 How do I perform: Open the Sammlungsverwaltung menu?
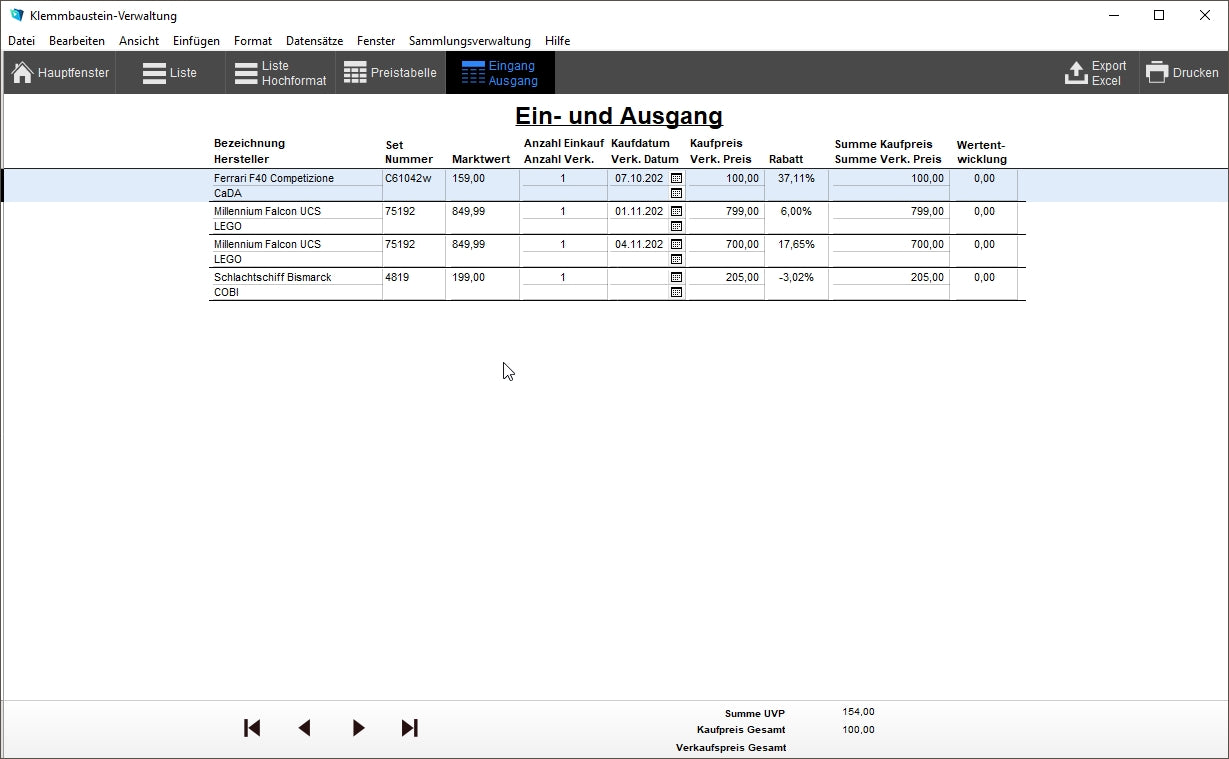coord(469,41)
